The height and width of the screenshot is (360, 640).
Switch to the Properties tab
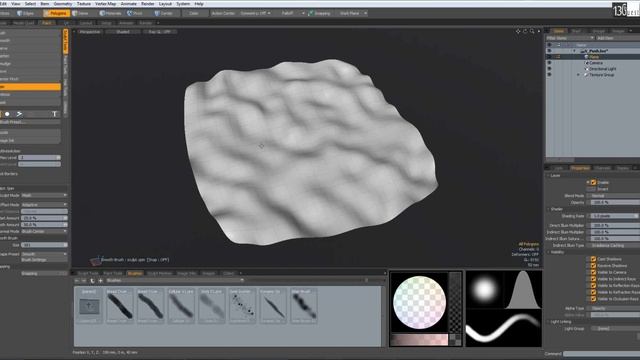pyautogui.click(x=580, y=168)
